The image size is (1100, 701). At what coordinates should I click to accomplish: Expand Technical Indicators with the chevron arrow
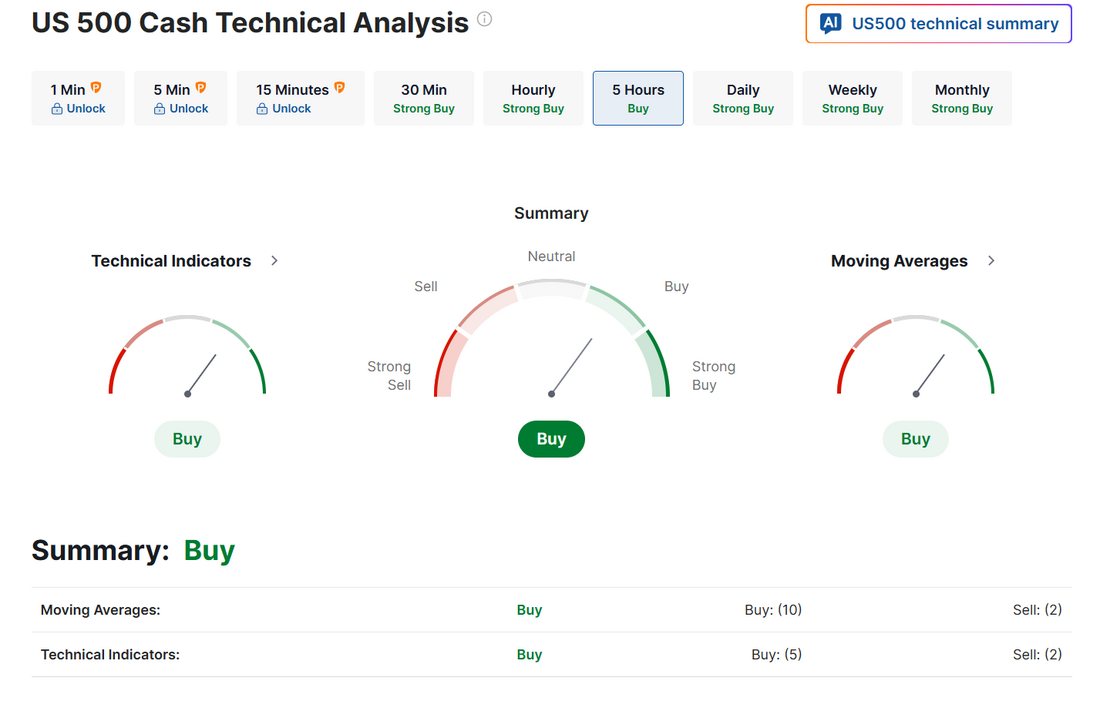pyautogui.click(x=275, y=261)
